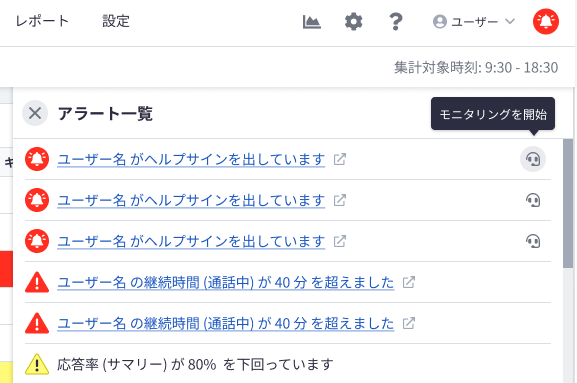Open third ユーザー名 がヘルプサインを出しています link

191,241
